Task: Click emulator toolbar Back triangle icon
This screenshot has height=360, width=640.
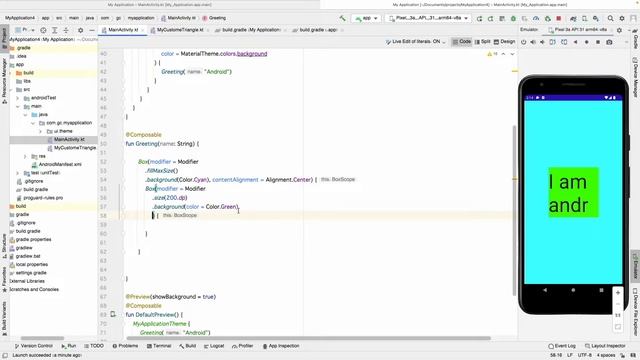Action: [x=576, y=42]
